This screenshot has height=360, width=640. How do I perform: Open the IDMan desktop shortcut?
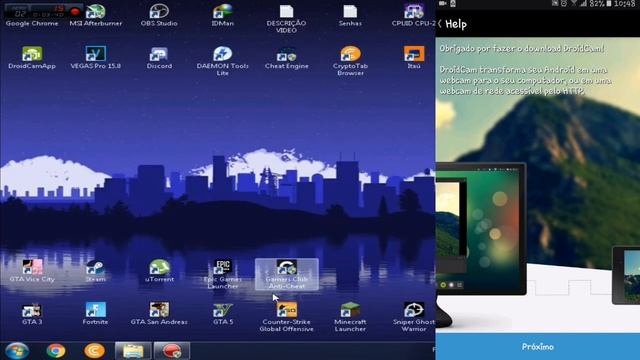[222, 16]
